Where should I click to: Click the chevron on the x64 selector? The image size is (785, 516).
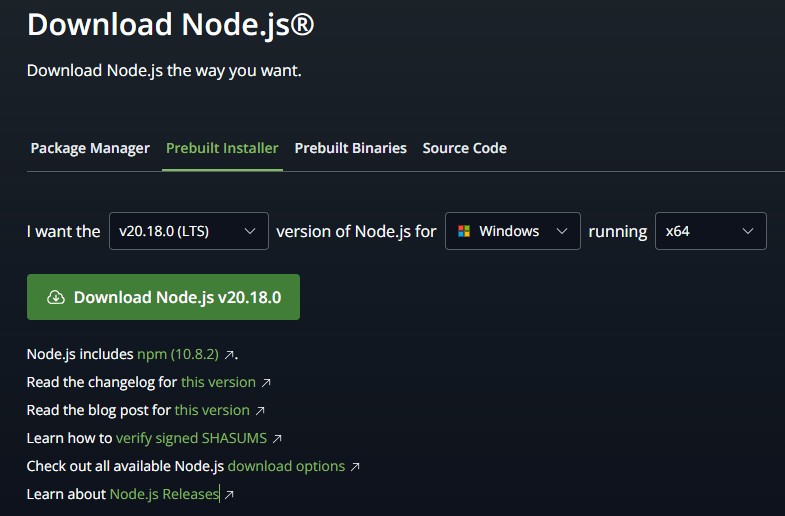point(747,231)
